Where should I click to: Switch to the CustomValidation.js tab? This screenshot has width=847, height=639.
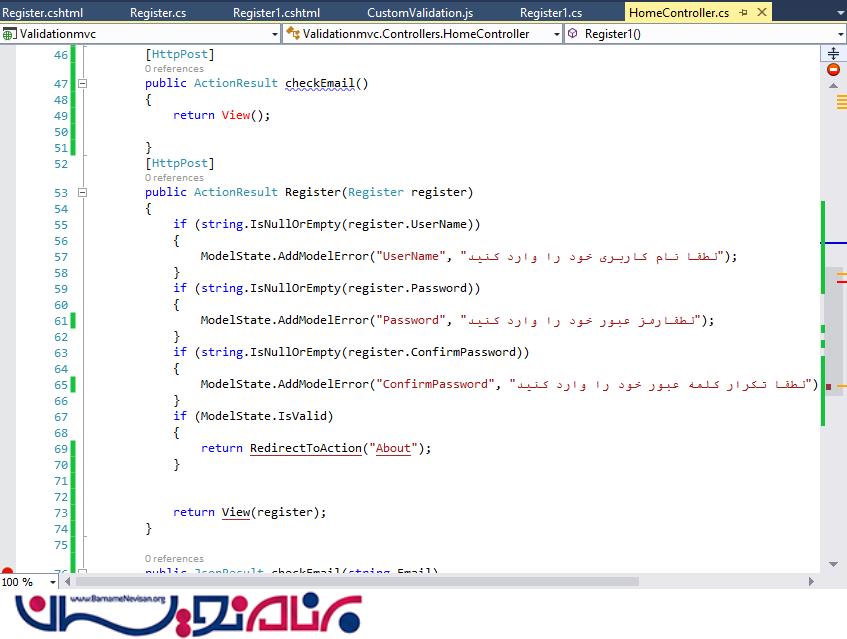[420, 13]
